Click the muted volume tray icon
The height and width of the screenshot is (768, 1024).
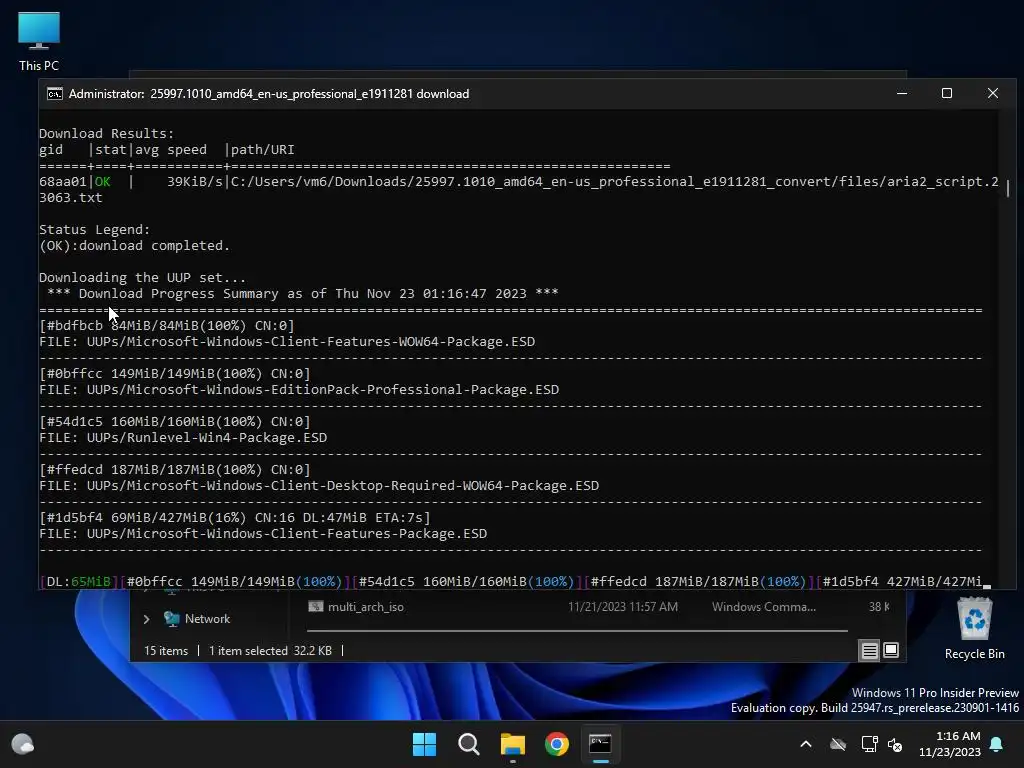point(895,744)
